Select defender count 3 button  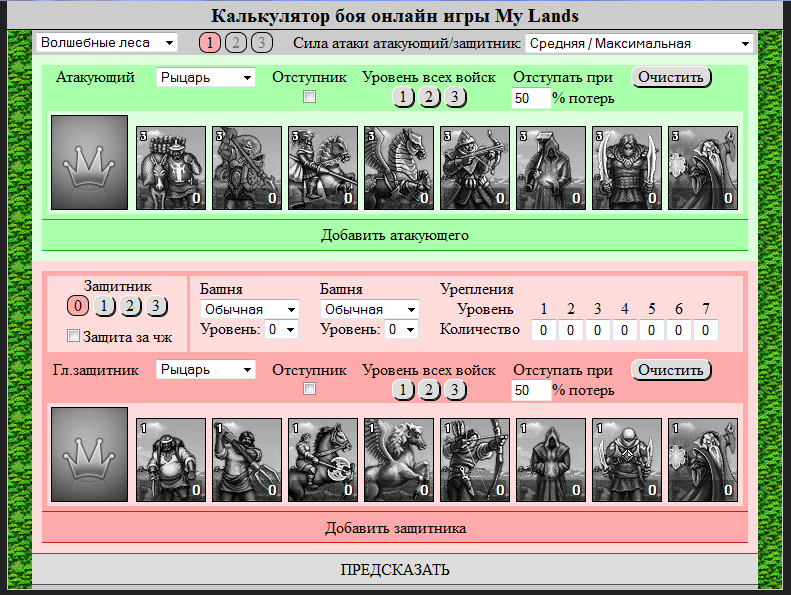156,306
